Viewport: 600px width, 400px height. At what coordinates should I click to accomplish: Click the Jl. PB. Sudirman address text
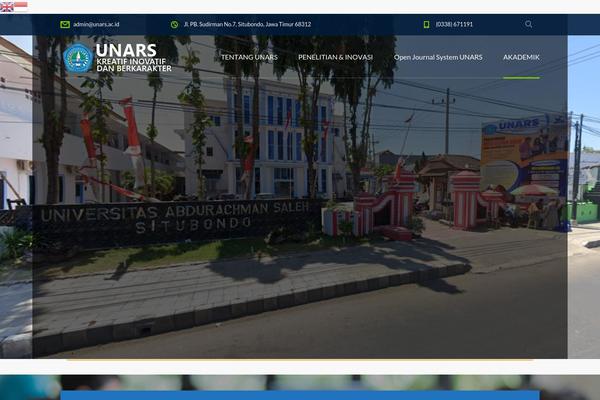pos(247,24)
